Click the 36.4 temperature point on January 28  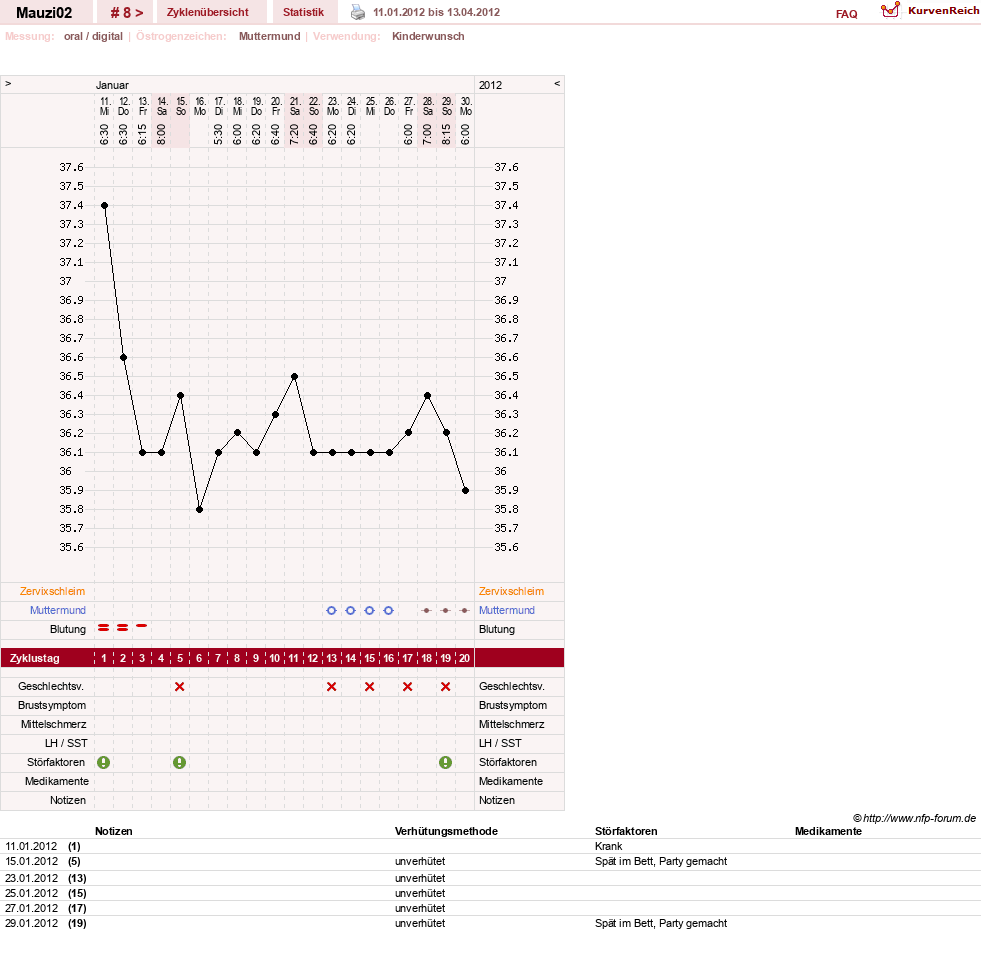click(427, 396)
